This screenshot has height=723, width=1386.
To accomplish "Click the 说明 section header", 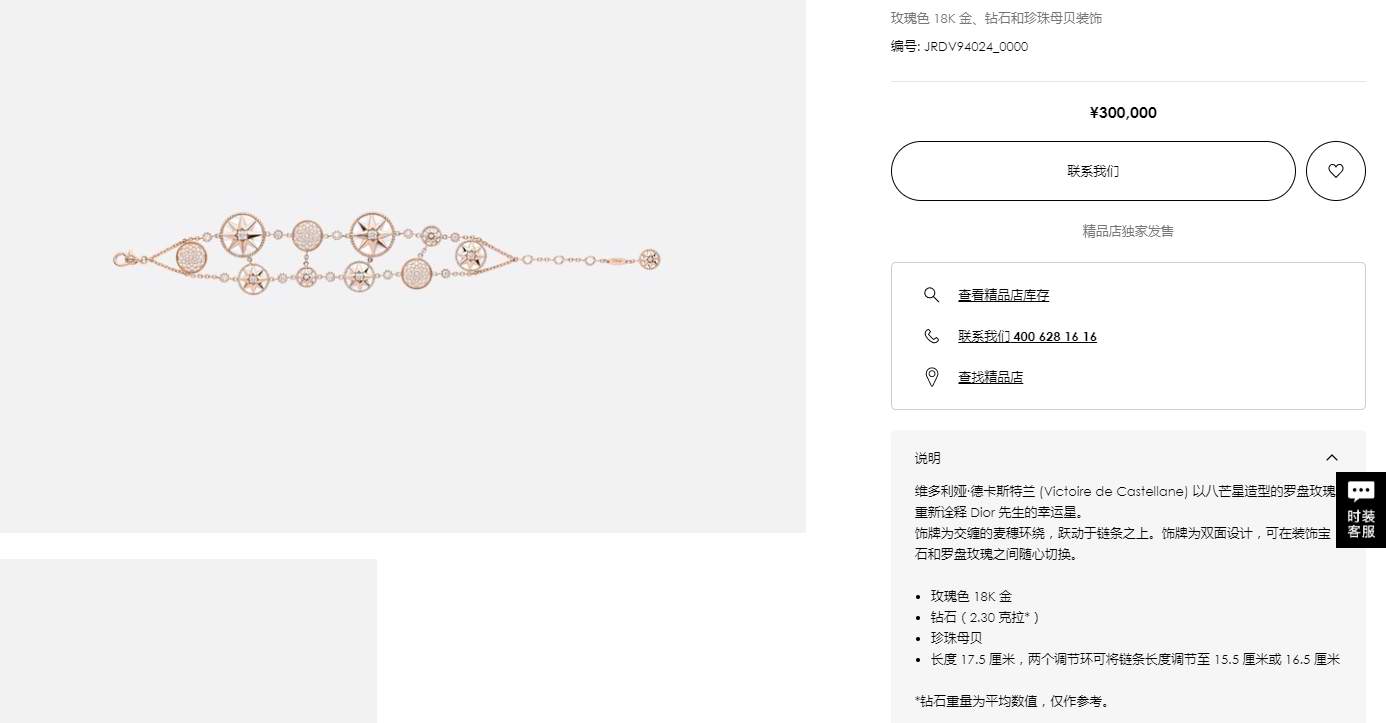I will pyautogui.click(x=1128, y=458).
